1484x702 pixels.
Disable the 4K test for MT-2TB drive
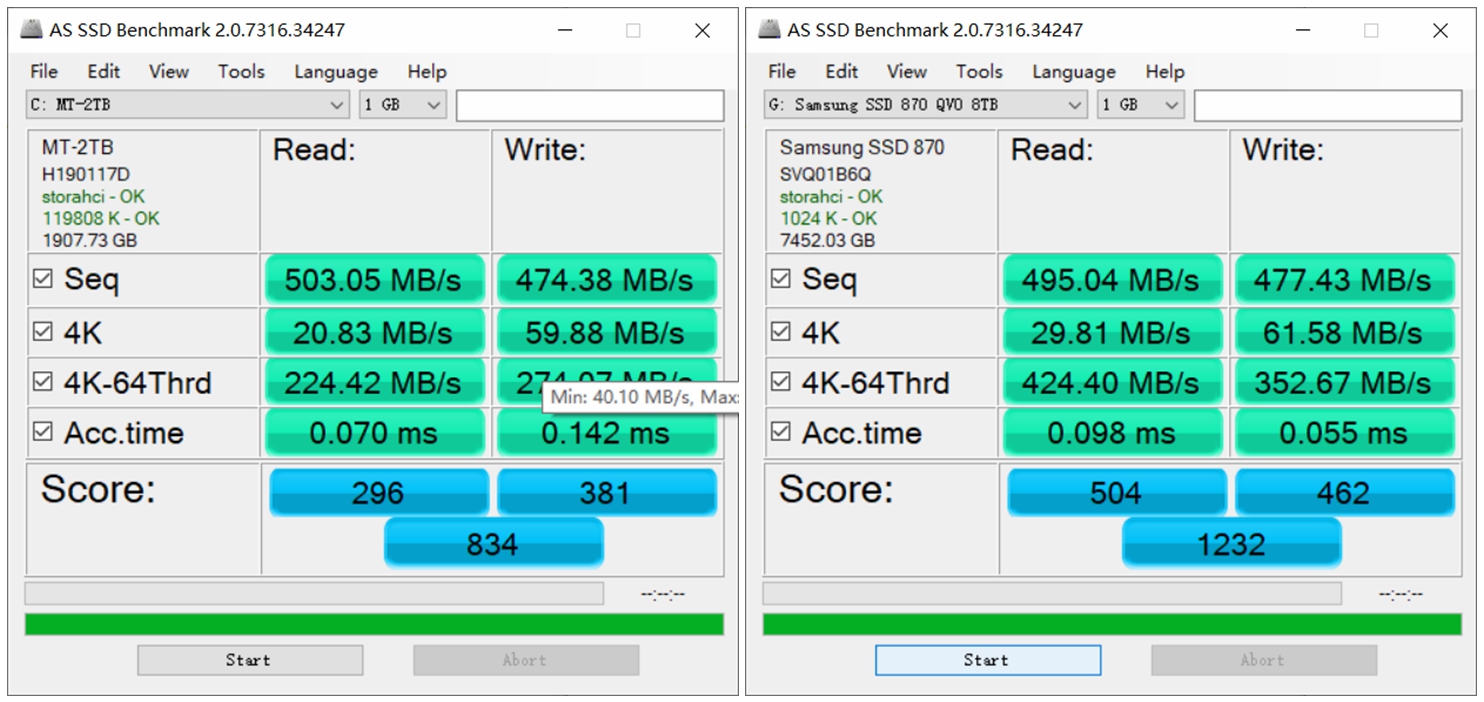coord(42,330)
